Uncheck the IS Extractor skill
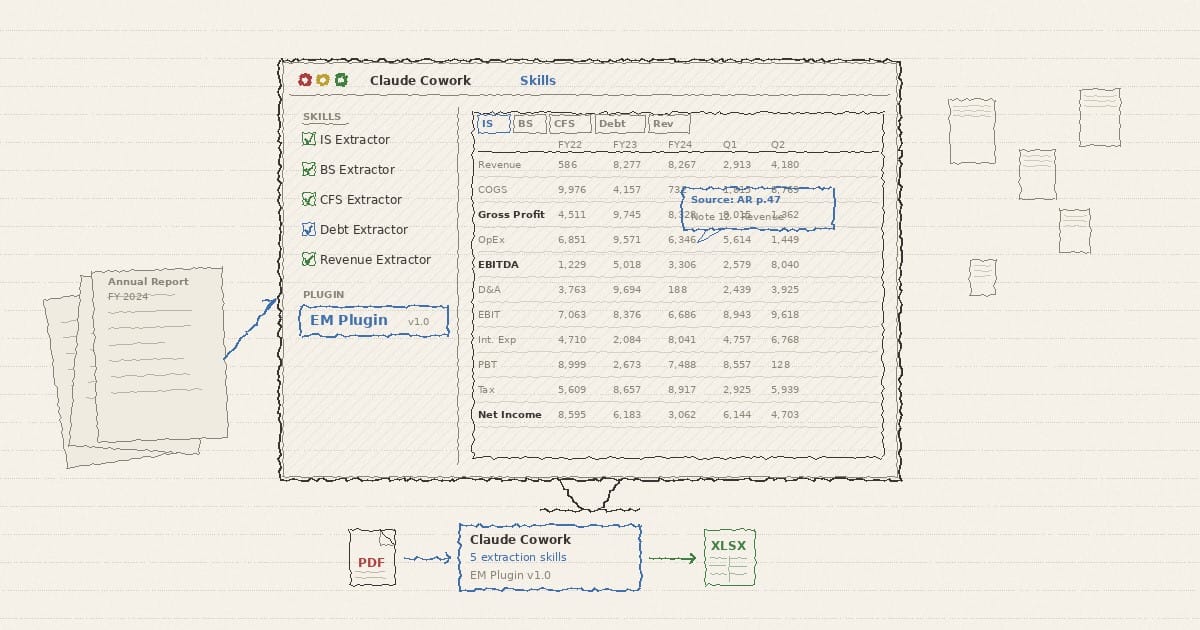 [310, 139]
